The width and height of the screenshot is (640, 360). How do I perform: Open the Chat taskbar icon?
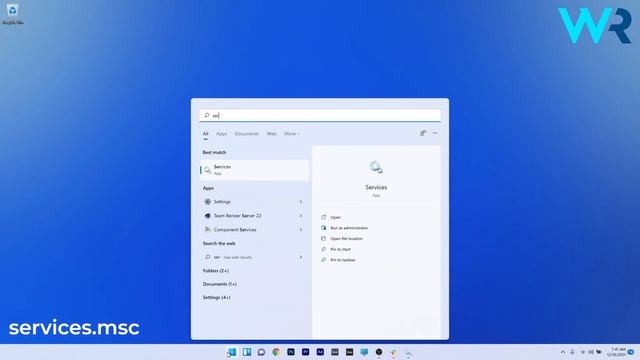click(x=262, y=352)
